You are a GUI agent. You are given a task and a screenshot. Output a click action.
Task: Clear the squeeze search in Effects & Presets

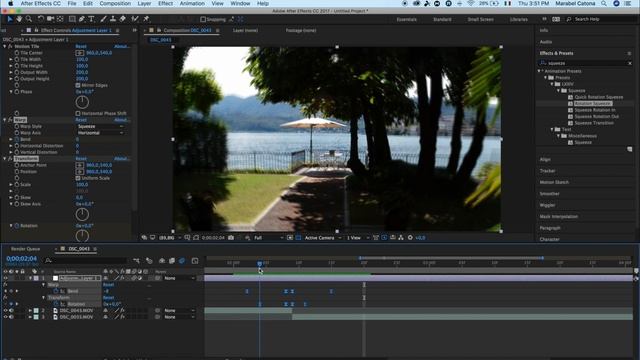click(x=630, y=63)
